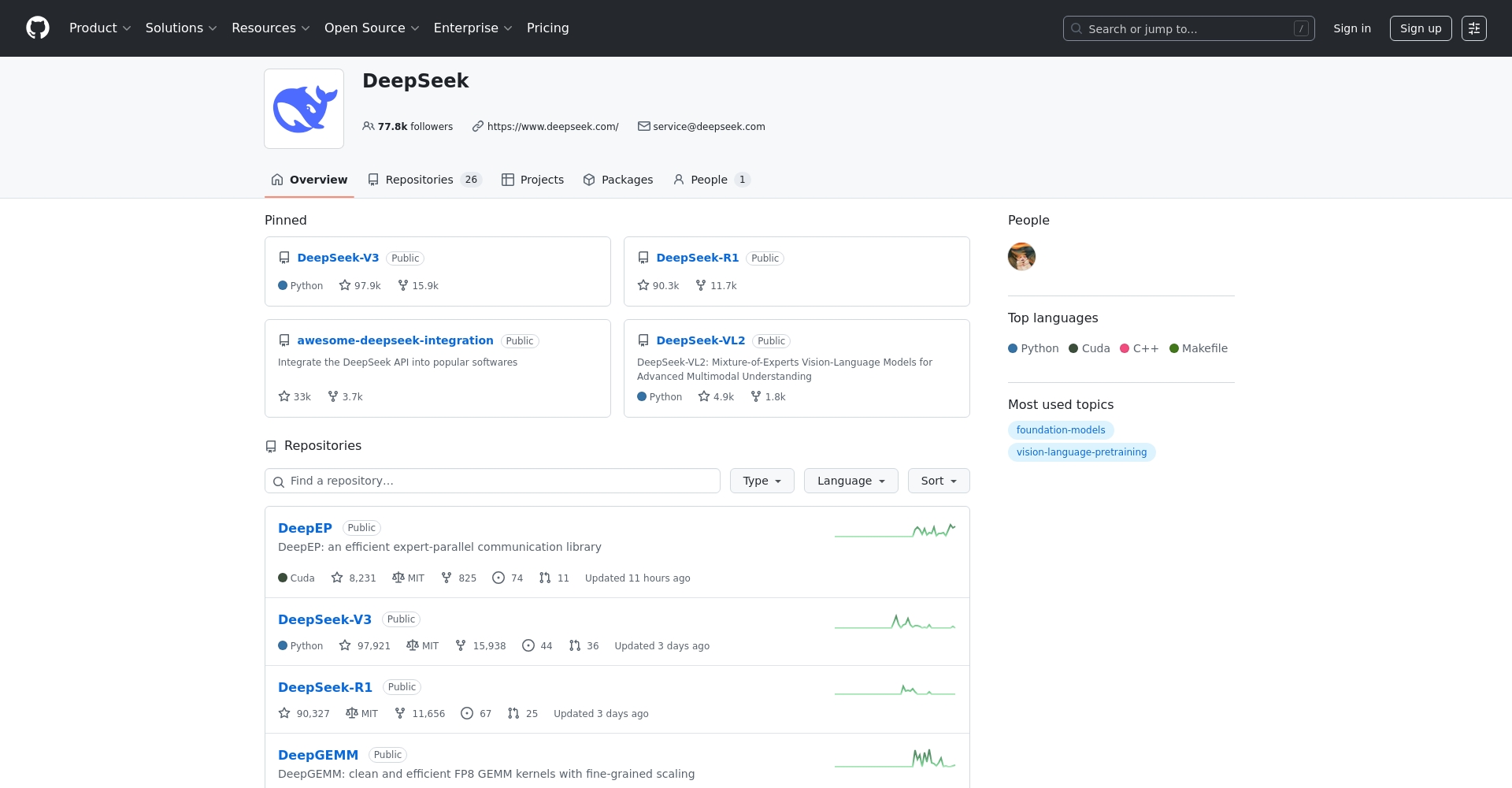Click the fork icon showing 3.7k
The height and width of the screenshot is (788, 1512).
333,396
